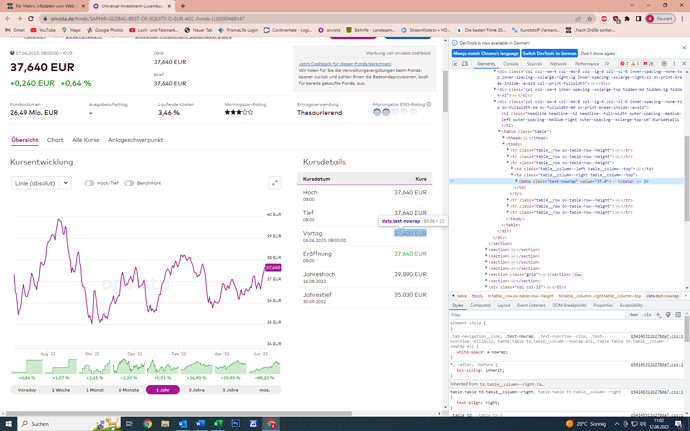Select the Intraday chart time range
Image resolution: width=690 pixels, height=431 pixels.
(27, 390)
